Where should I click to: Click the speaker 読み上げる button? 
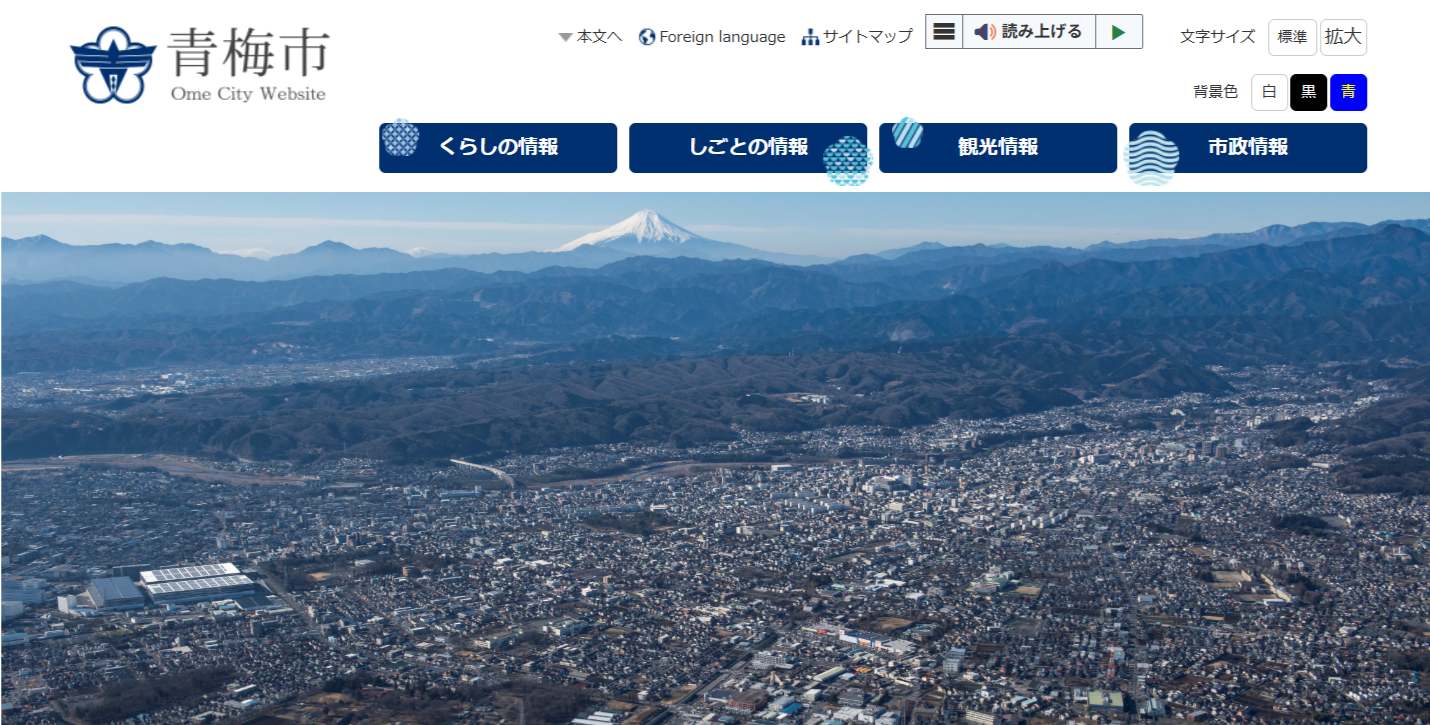[1029, 32]
